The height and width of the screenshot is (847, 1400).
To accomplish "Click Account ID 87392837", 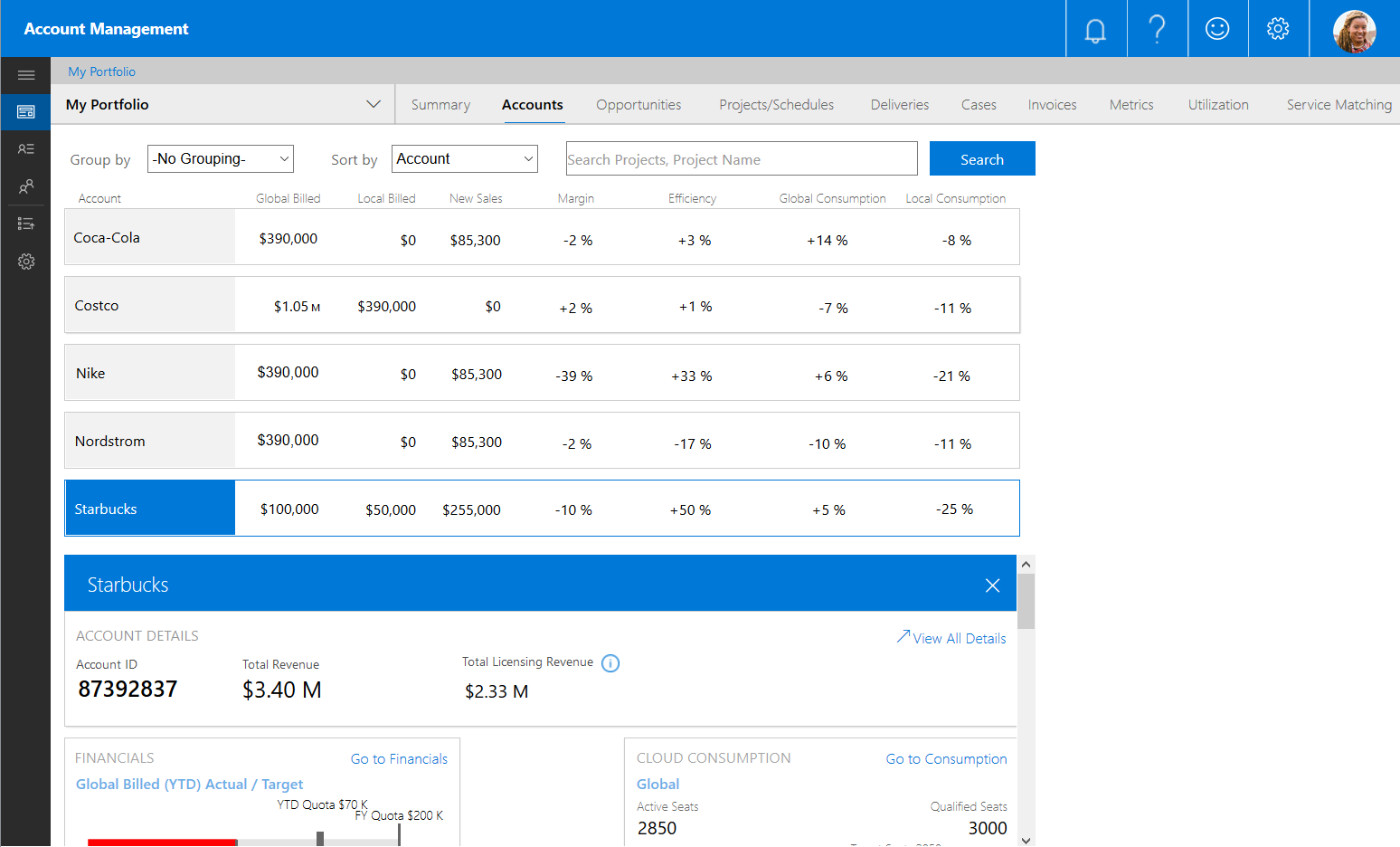I will 128,690.
